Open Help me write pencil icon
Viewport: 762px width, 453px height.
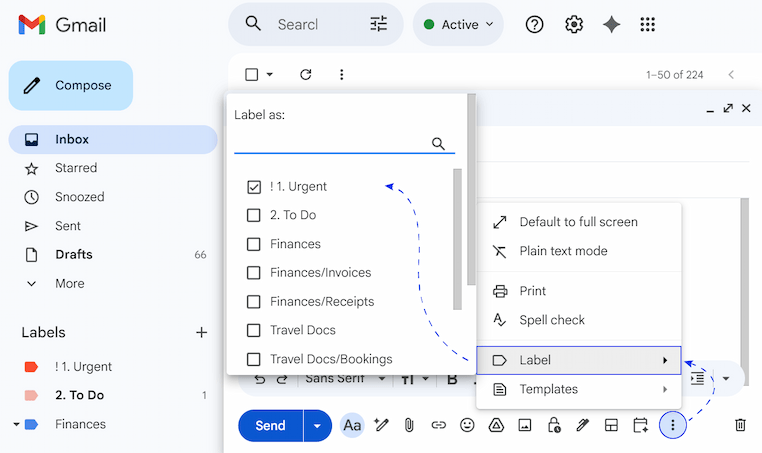click(381, 425)
